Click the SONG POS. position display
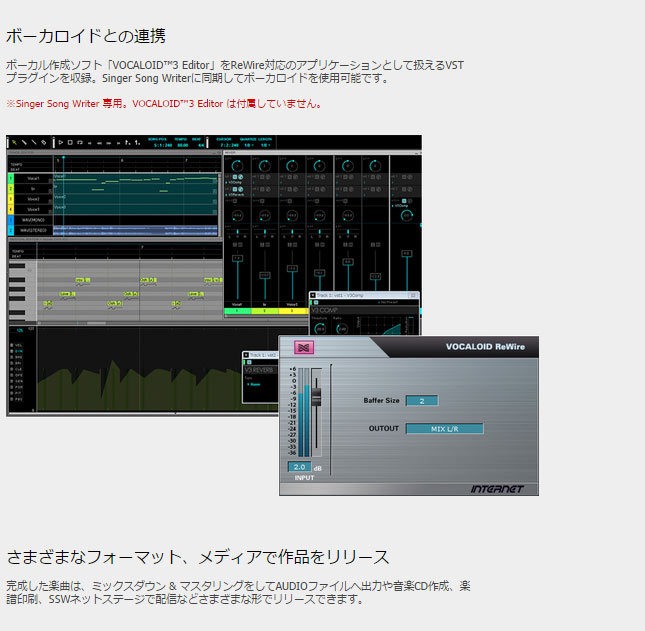Image resolution: width=645 pixels, height=631 pixels. point(161,145)
